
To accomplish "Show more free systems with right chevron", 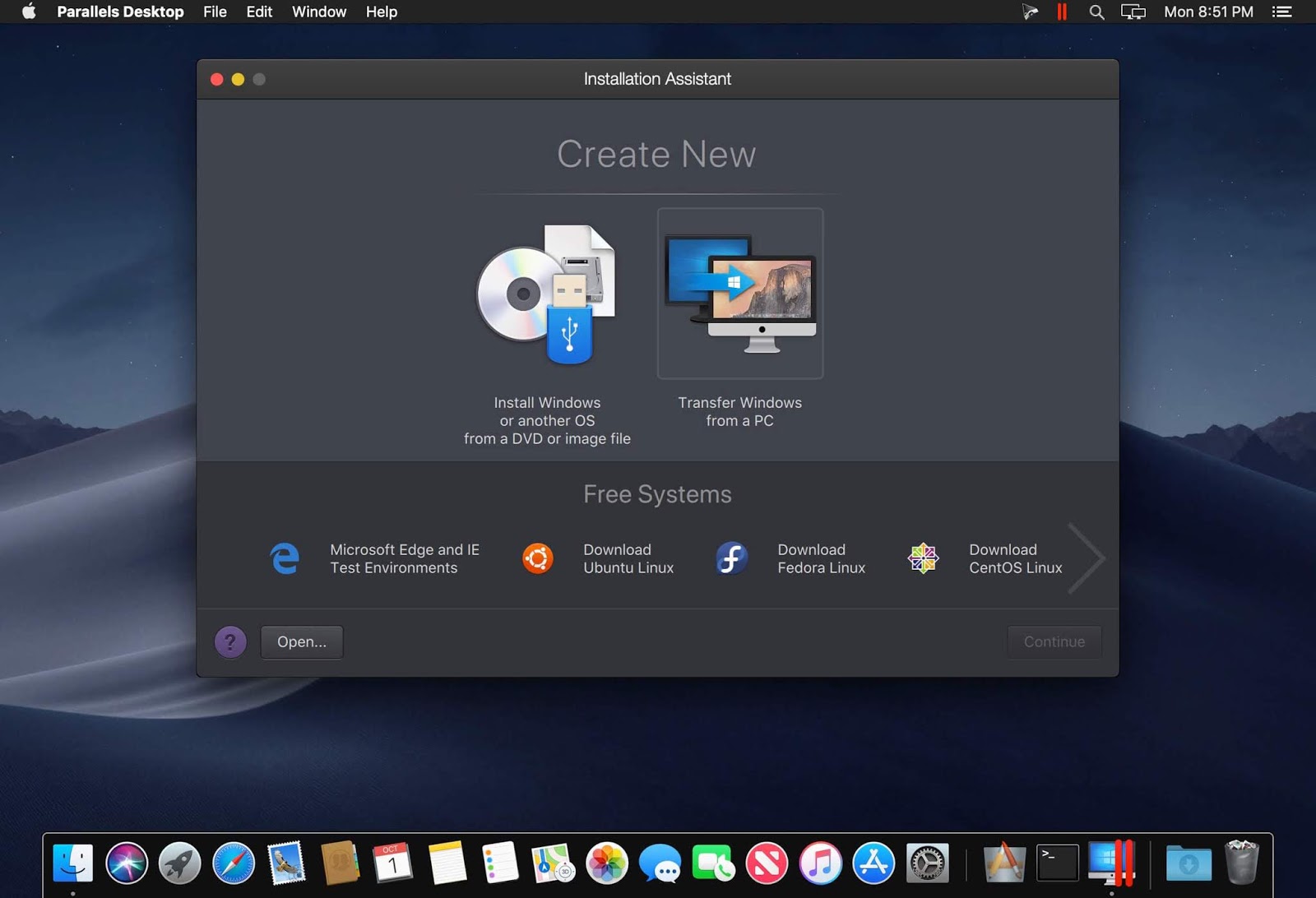I will [1086, 558].
